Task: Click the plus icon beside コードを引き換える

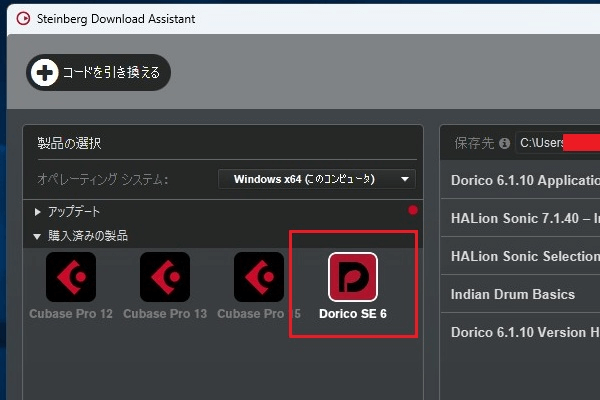Action: pos(45,73)
